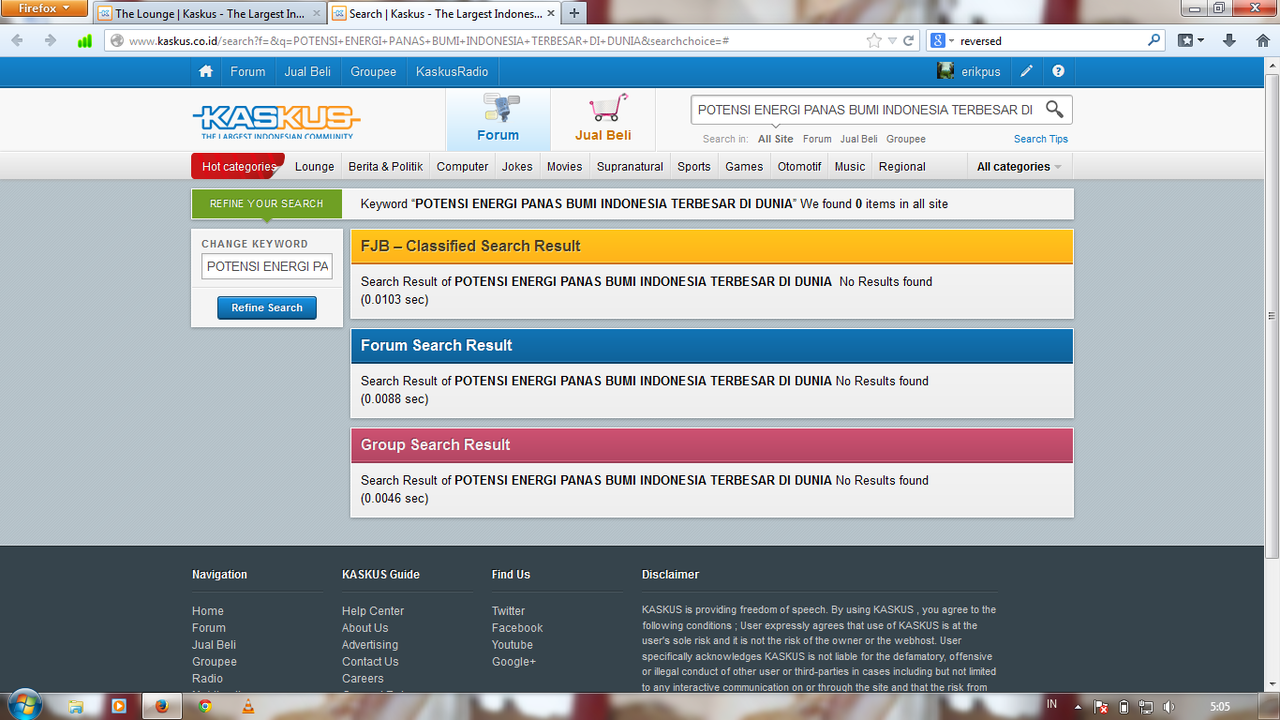Click the browser back arrow

18,41
